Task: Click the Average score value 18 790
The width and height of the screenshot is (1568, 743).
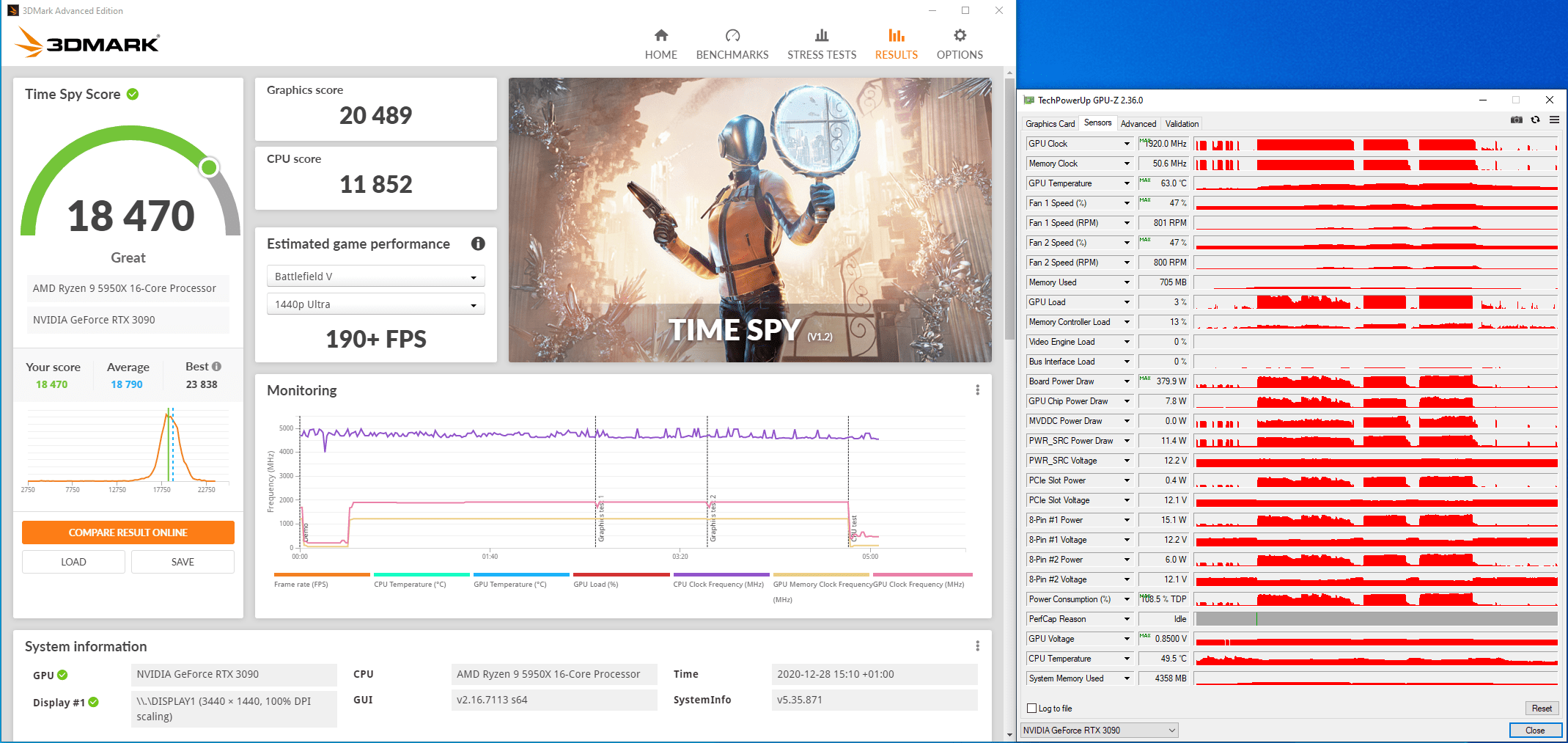Action: (x=127, y=384)
